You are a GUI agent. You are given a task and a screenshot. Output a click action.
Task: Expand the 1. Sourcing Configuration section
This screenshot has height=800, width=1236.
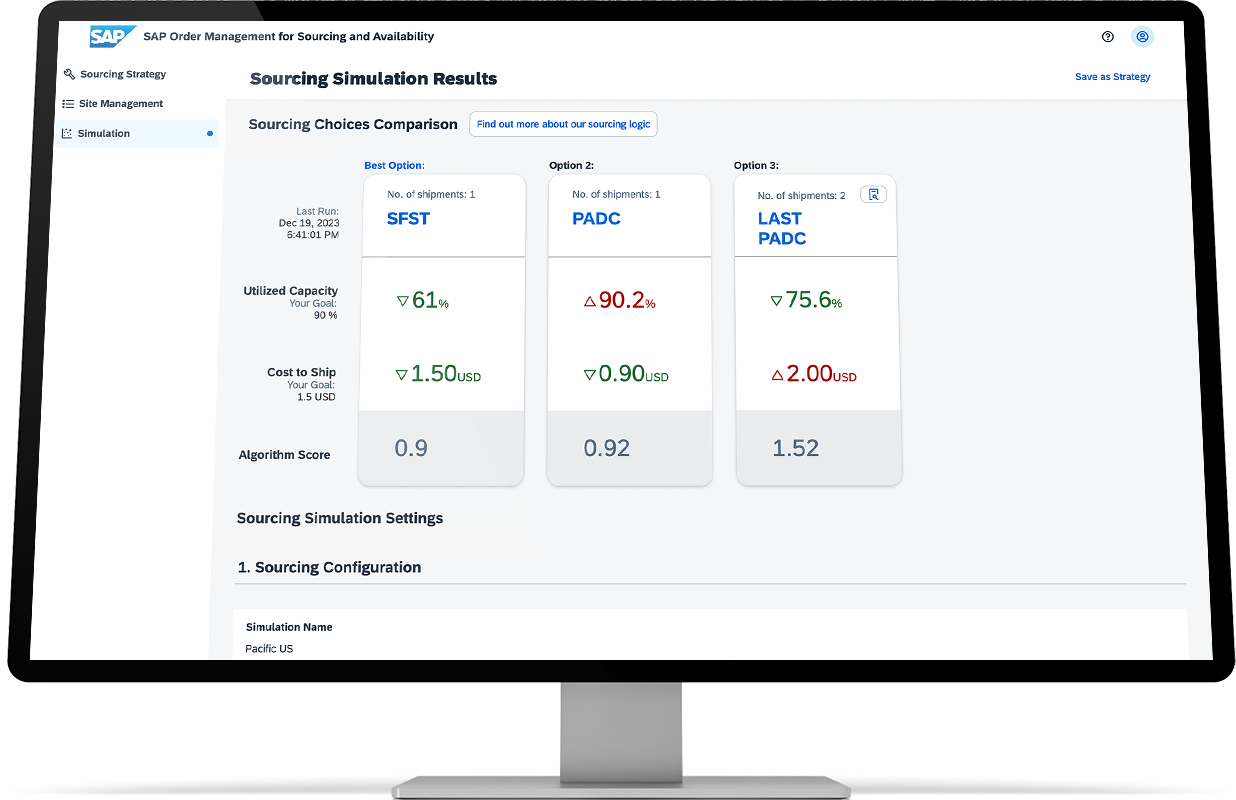pos(328,567)
